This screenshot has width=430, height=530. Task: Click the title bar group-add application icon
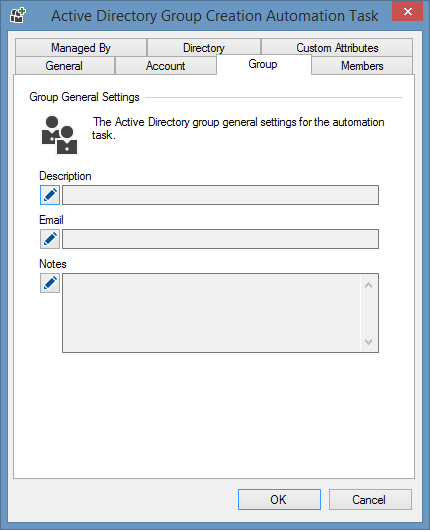[x=18, y=16]
